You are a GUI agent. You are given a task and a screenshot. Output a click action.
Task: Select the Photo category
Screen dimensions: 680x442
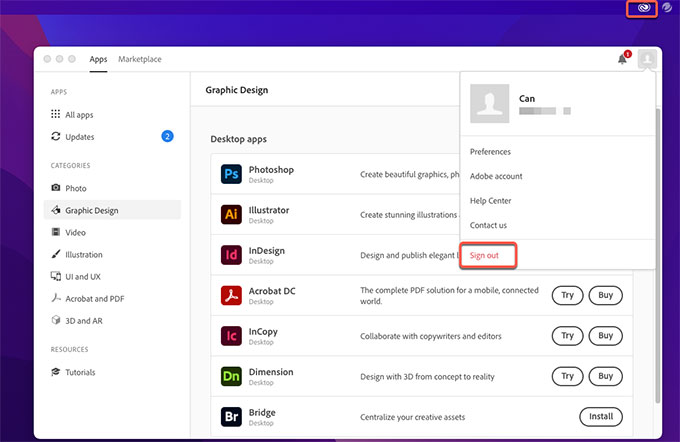coord(75,188)
